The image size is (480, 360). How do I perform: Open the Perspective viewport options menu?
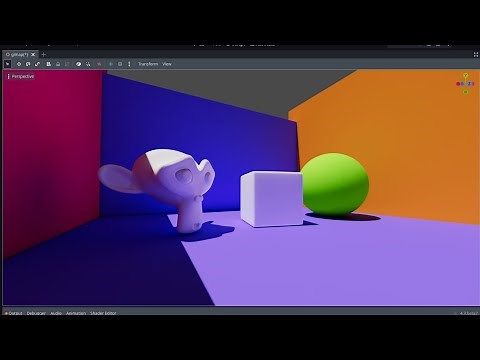[21, 76]
